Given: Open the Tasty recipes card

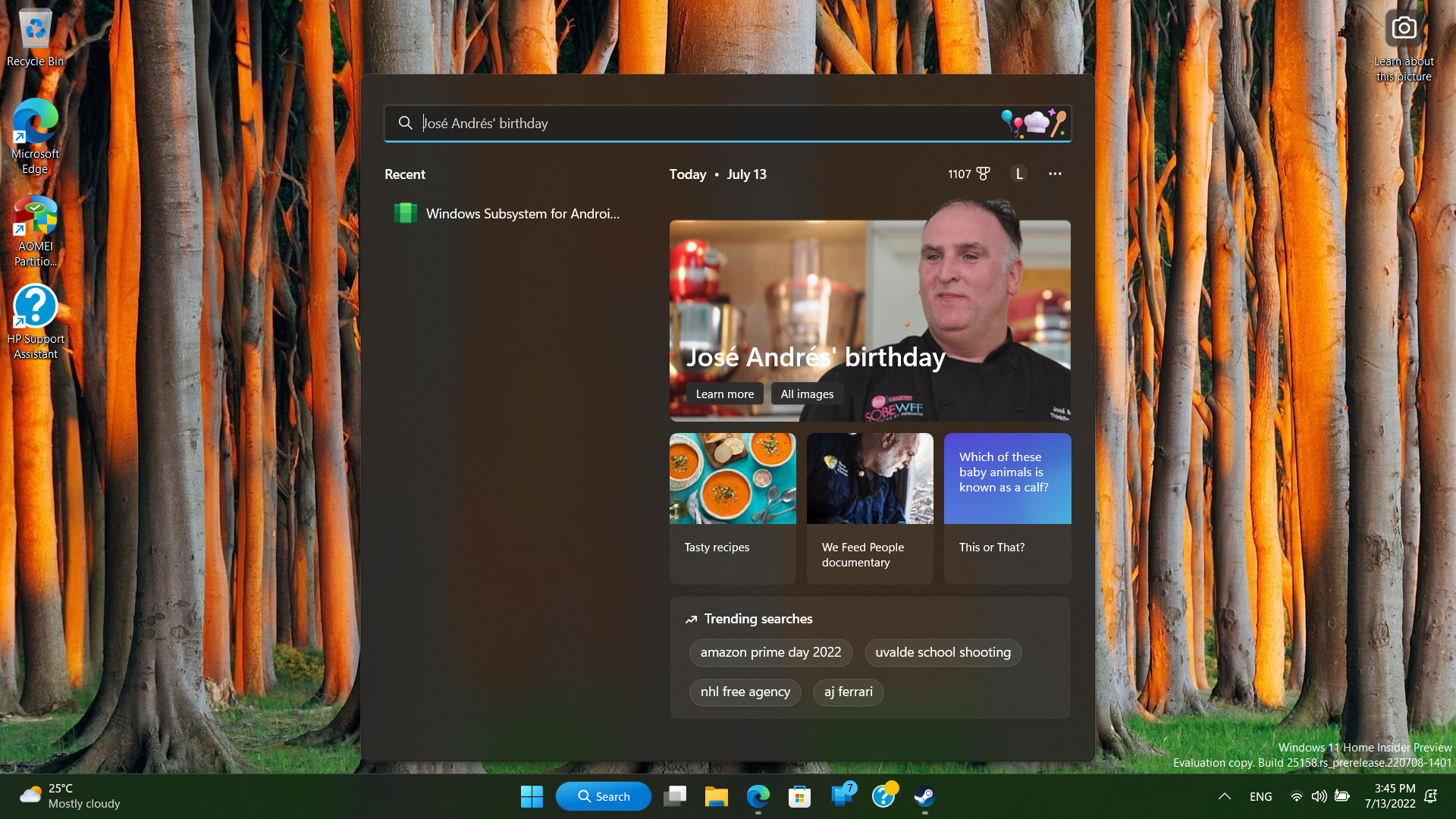Looking at the screenshot, I should pos(733,508).
